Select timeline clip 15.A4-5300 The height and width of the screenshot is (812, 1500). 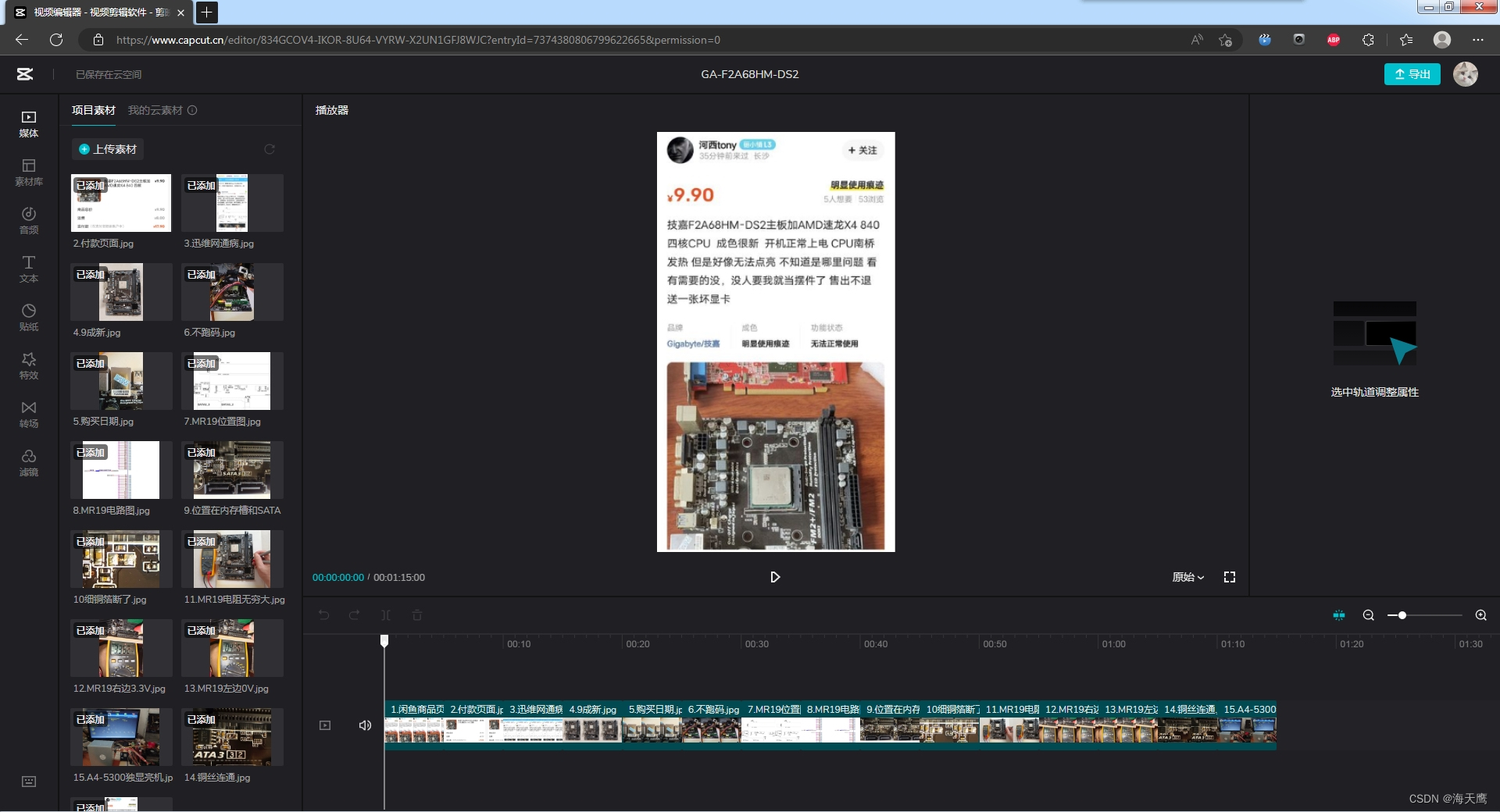click(1247, 725)
